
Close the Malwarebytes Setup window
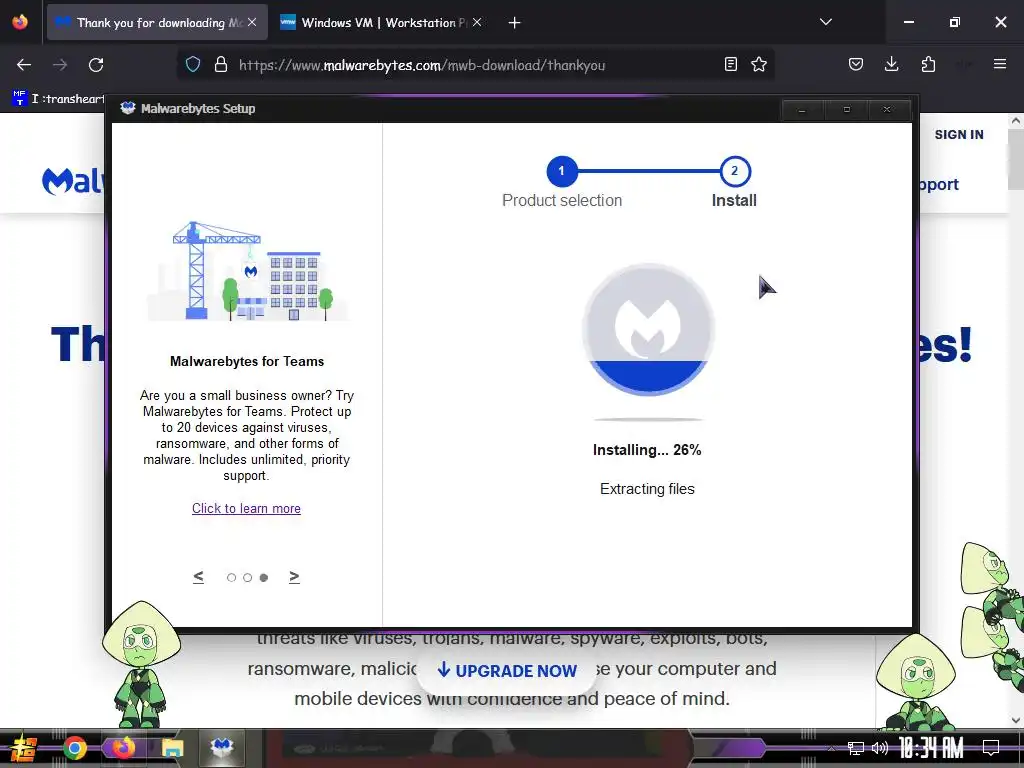click(887, 110)
